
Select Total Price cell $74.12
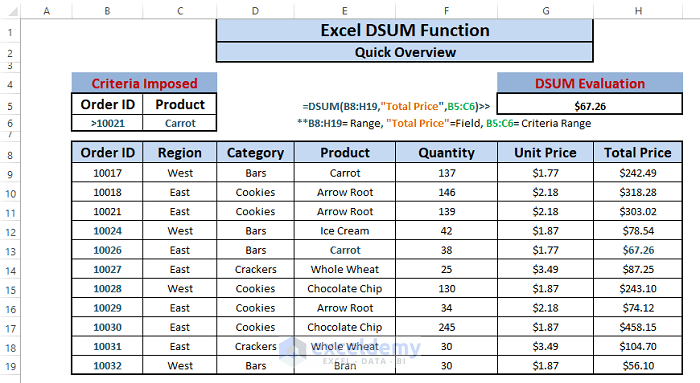[x=638, y=308]
